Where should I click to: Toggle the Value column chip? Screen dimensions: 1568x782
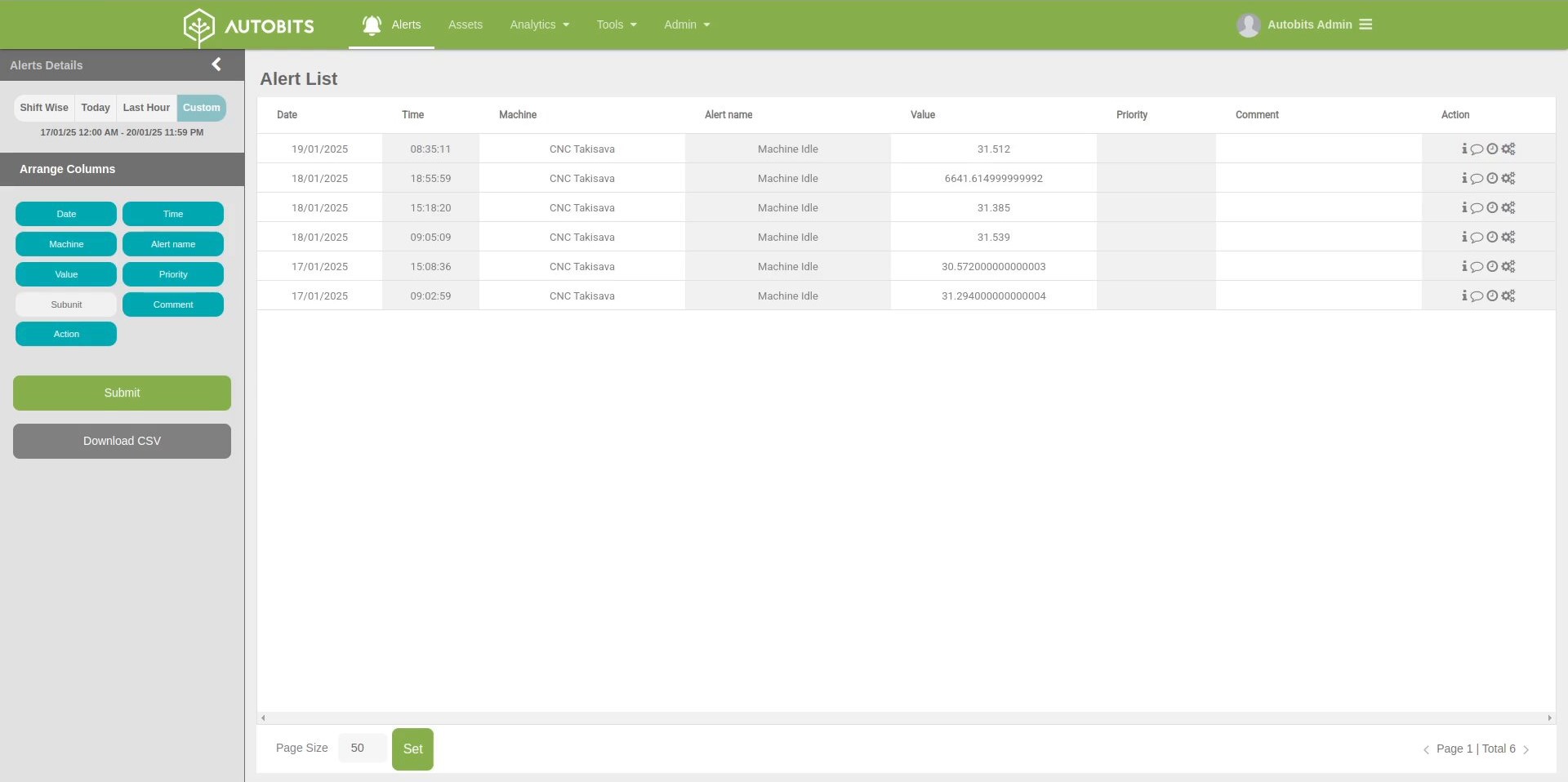(66, 274)
